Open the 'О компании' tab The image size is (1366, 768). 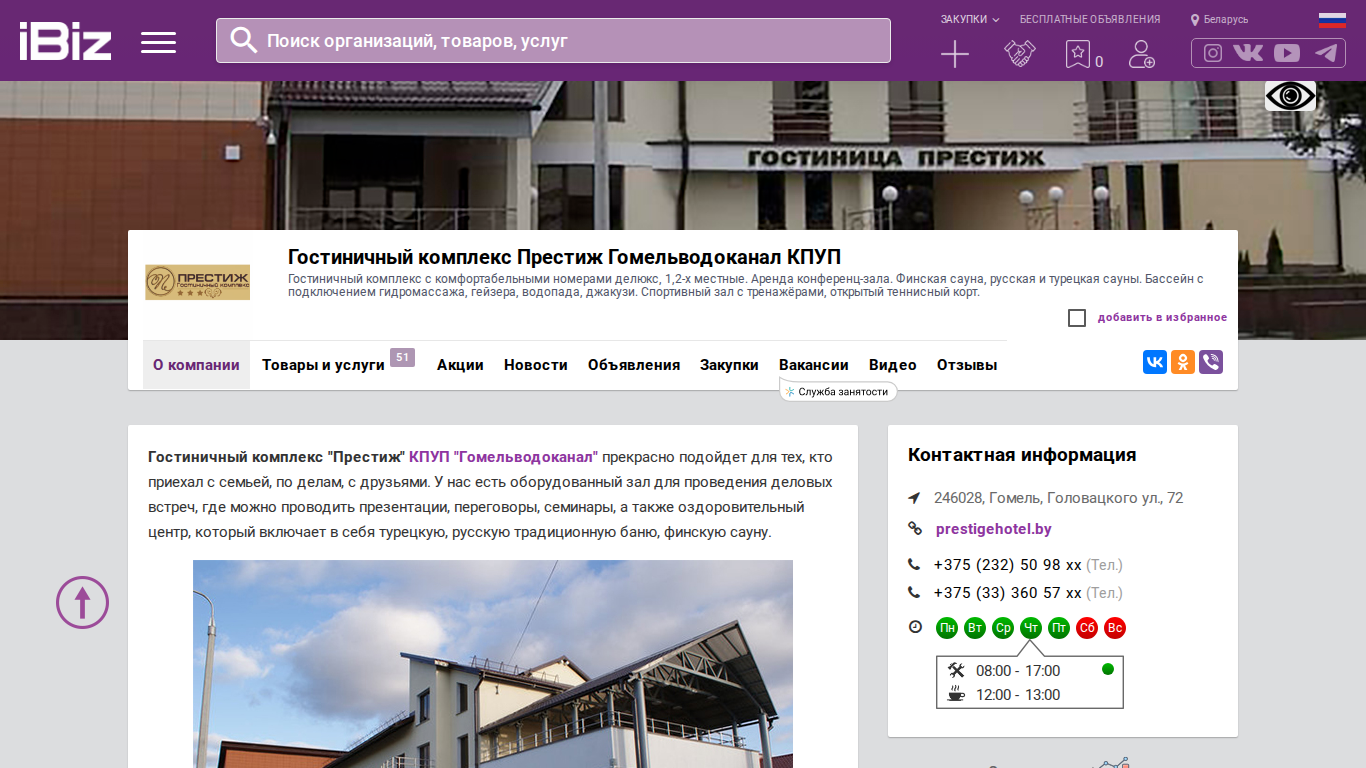click(x=196, y=365)
